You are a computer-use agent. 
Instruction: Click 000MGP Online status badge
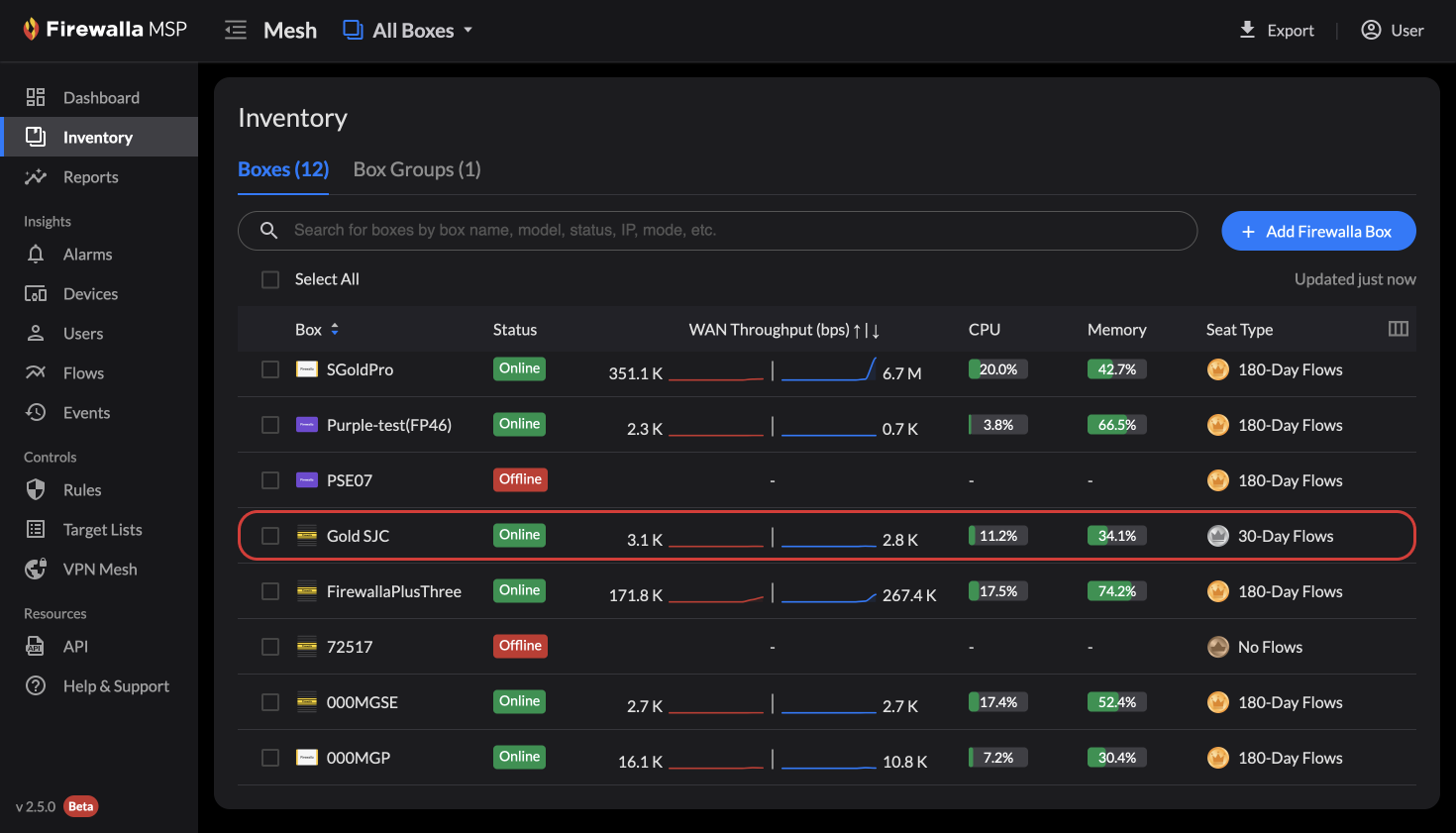520,757
